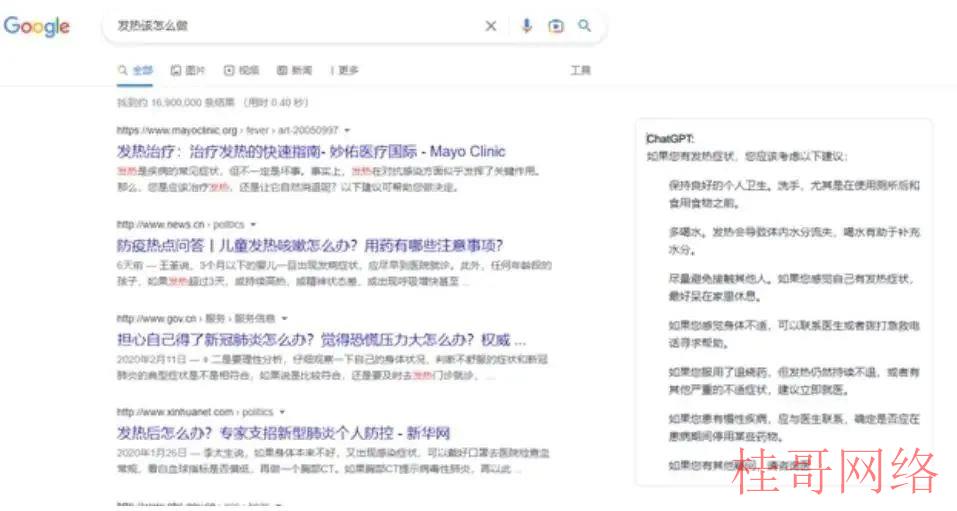Expand the news.cn URL dropdown arrow
Screen dimensions: 957x511
pos(253,225)
